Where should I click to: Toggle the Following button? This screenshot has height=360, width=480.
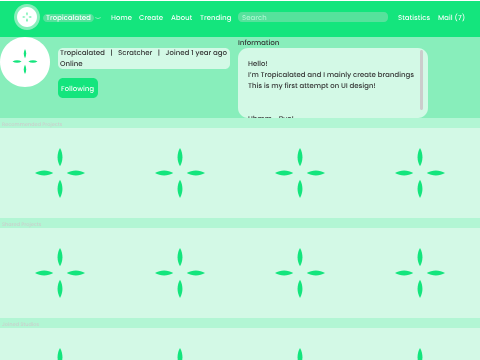pyautogui.click(x=78, y=88)
